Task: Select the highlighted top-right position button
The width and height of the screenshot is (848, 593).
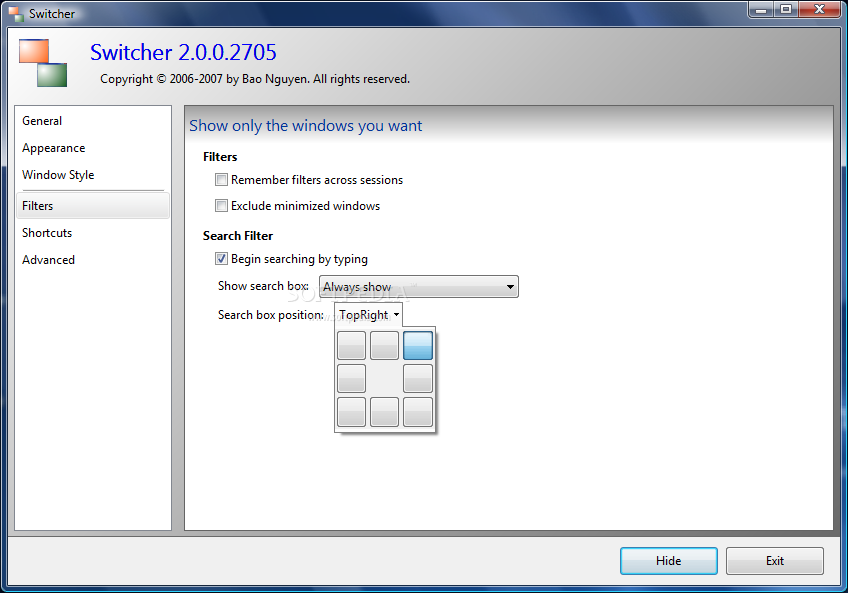Action: [x=418, y=345]
